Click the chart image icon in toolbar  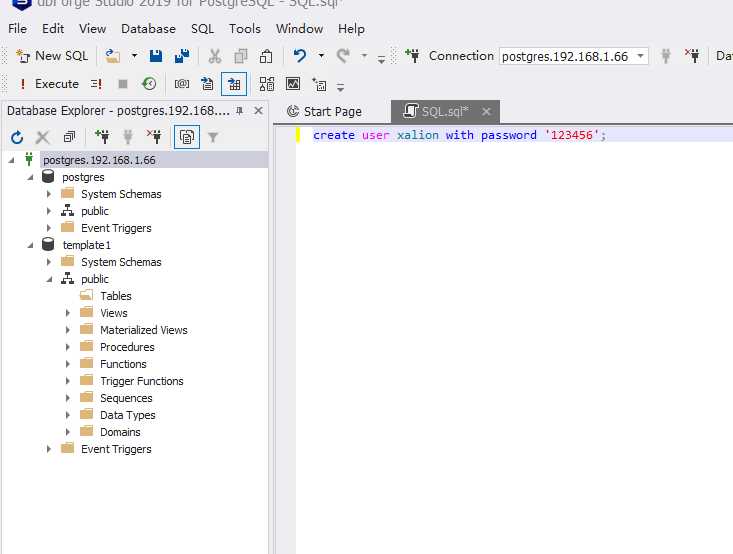293,84
